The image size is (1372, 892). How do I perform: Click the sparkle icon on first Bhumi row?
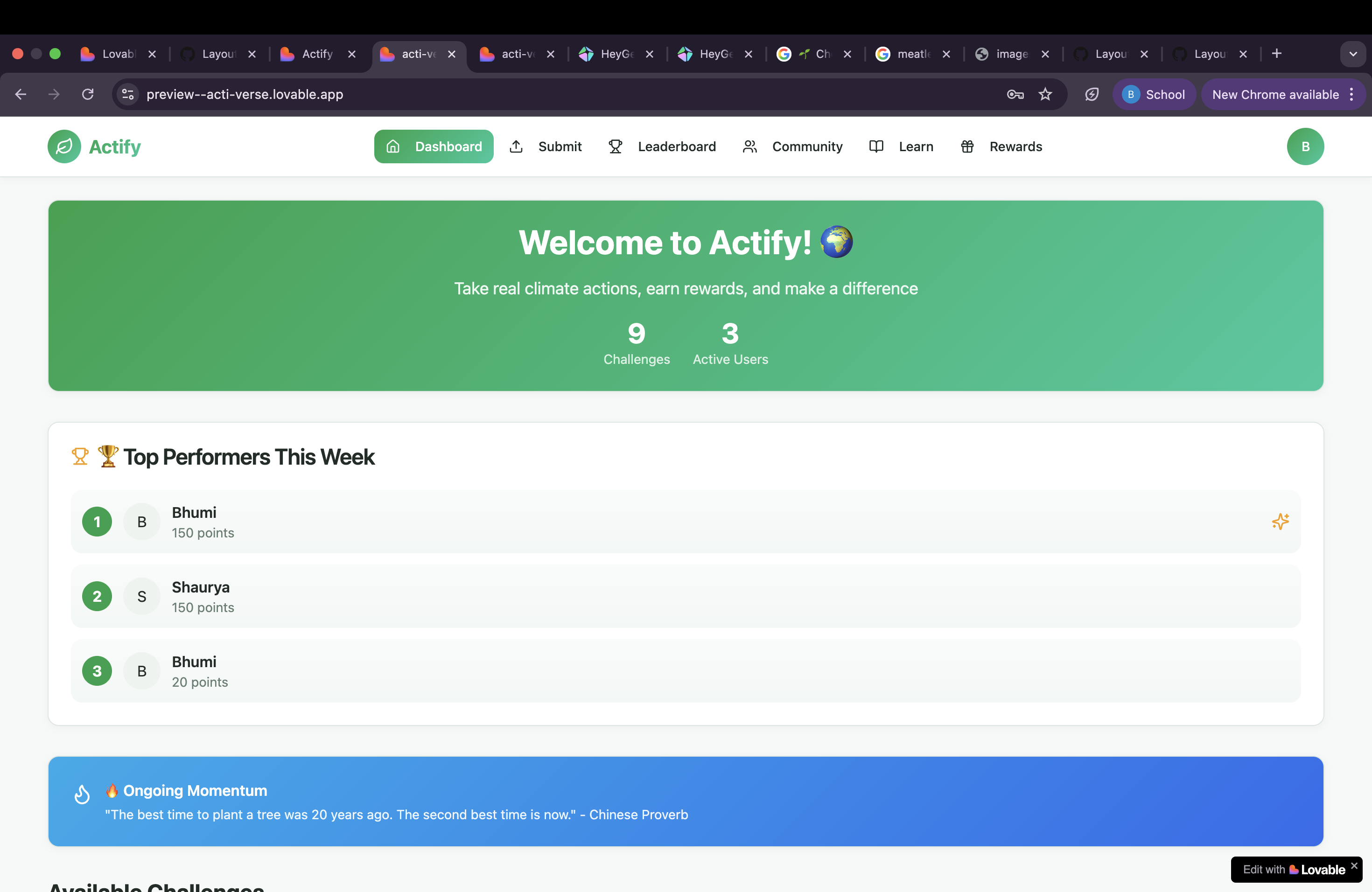pos(1280,522)
